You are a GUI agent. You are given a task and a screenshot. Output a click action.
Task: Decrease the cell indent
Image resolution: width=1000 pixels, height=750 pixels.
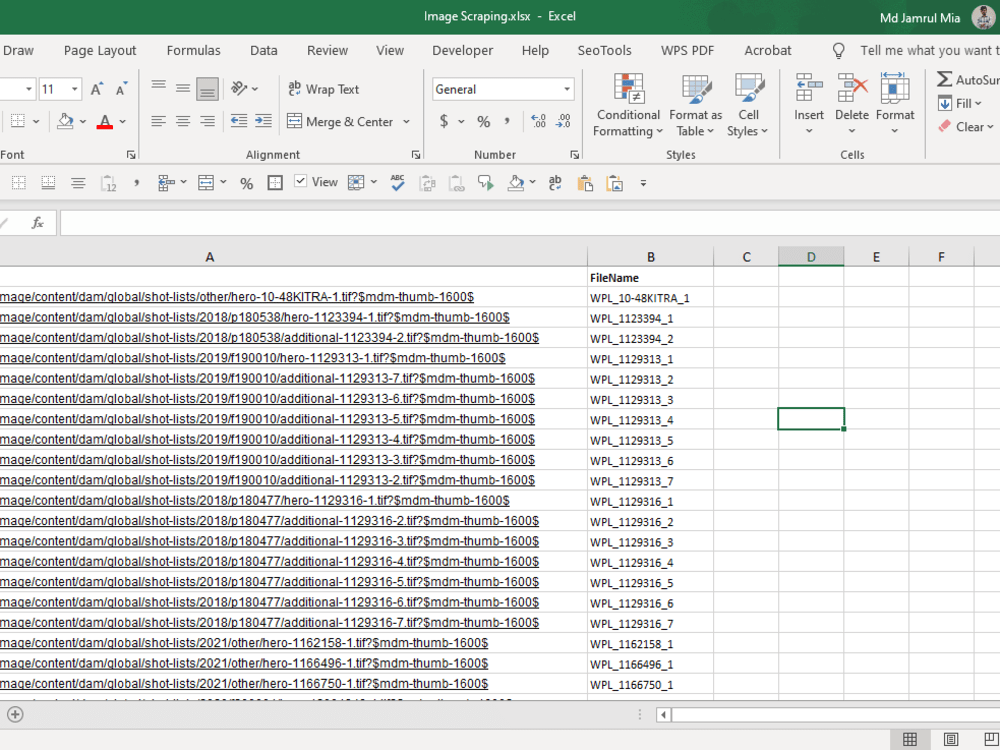(x=239, y=121)
